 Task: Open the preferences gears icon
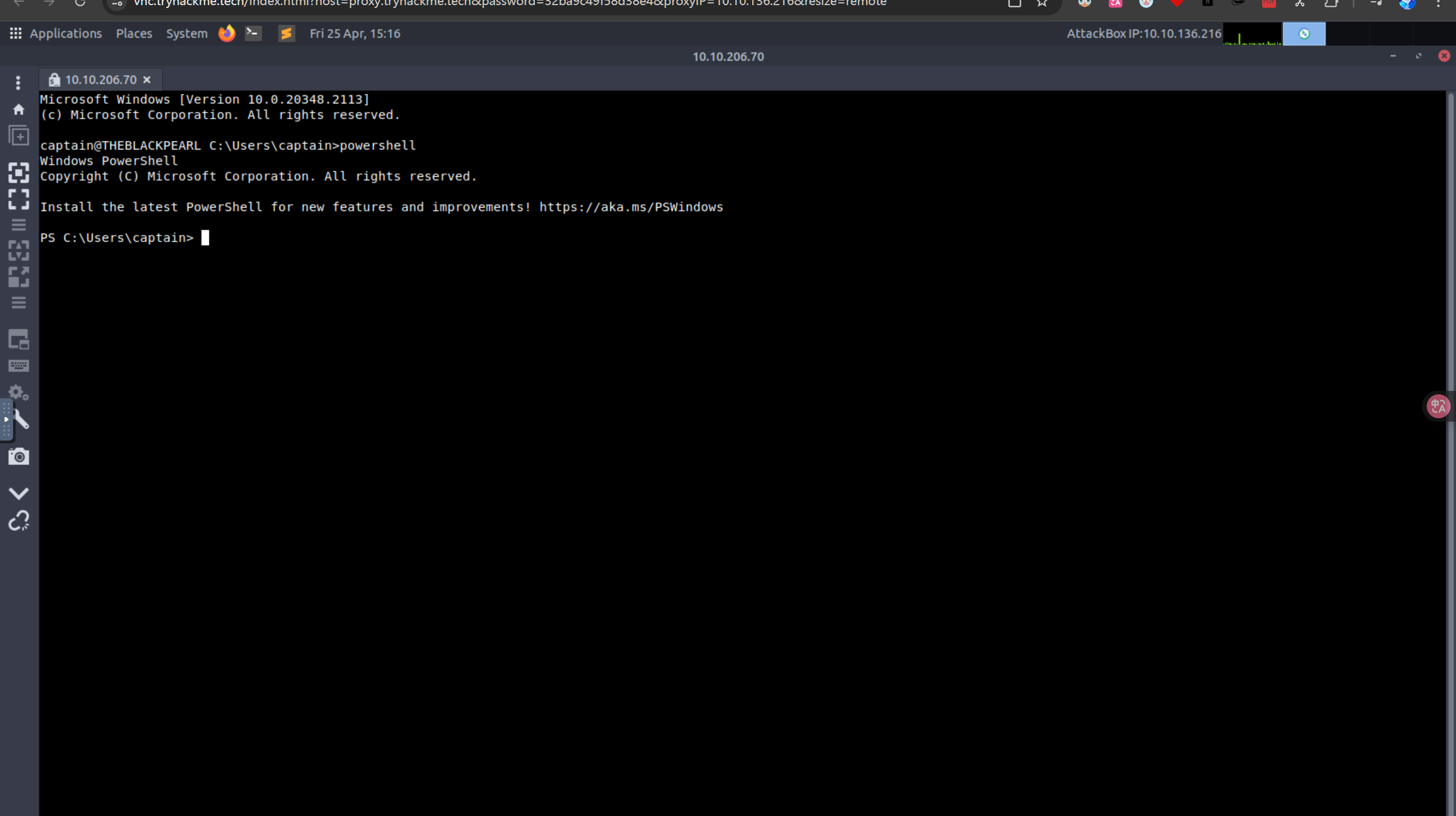click(18, 393)
